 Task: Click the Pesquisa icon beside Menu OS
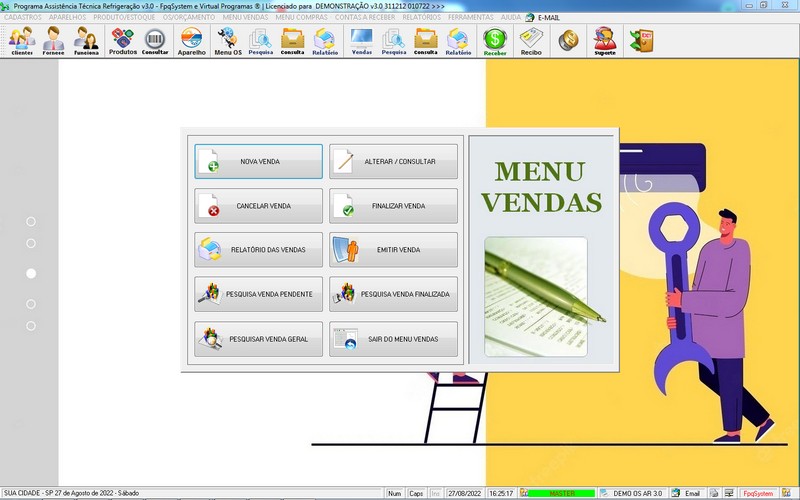pos(261,41)
